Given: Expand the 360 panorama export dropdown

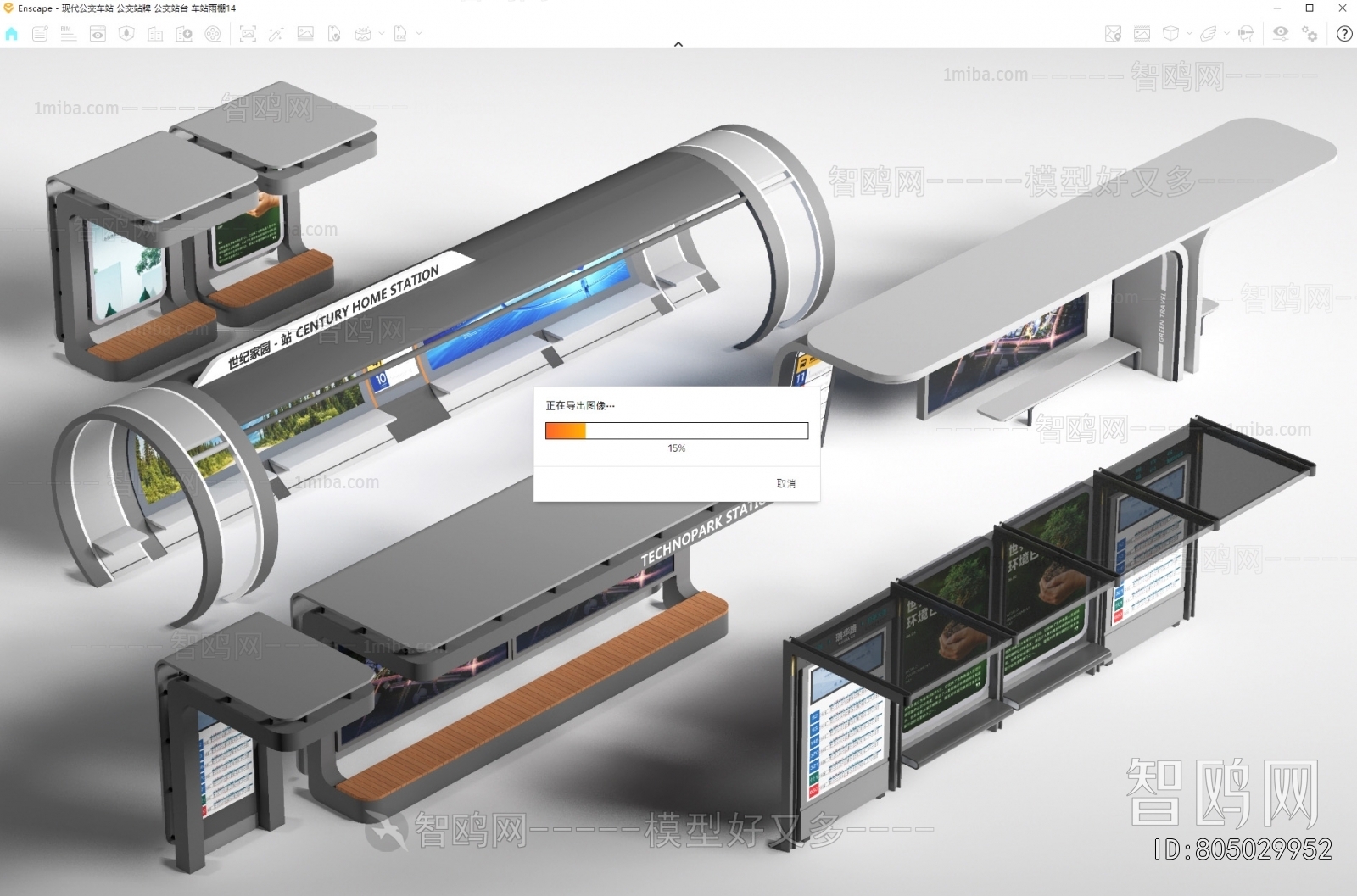Looking at the screenshot, I should click(x=382, y=34).
